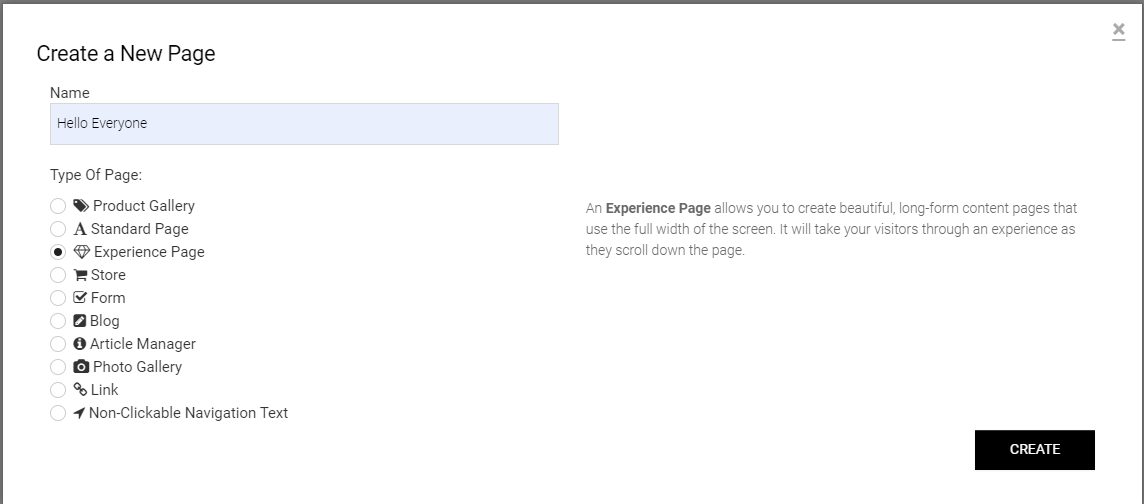The height and width of the screenshot is (504, 1144).
Task: Select the Product Gallery radio button
Action: click(58, 207)
